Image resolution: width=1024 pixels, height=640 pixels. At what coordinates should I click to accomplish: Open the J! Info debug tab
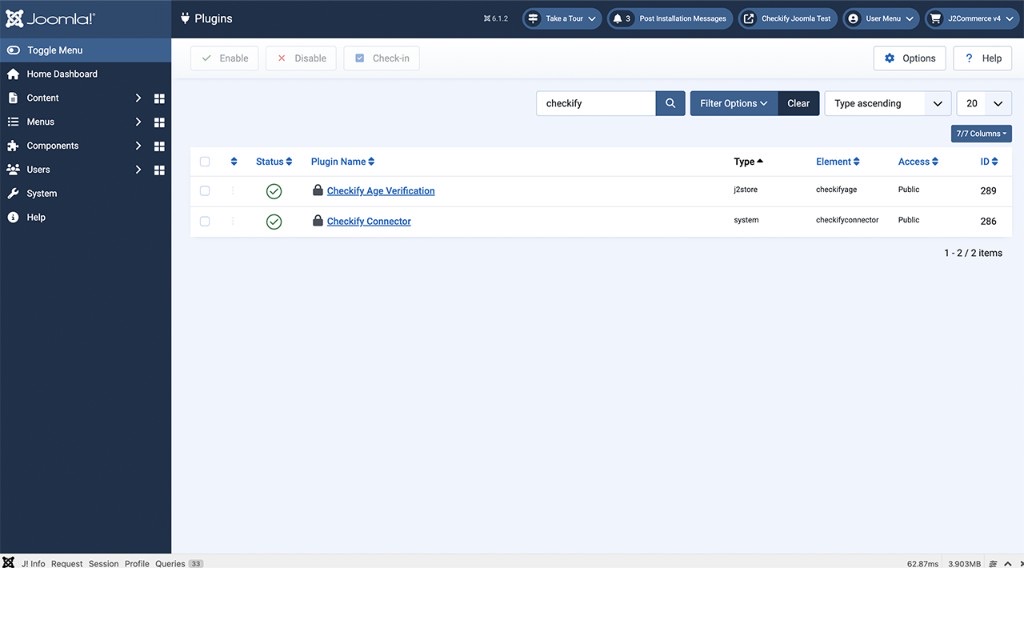pyautogui.click(x=33, y=564)
